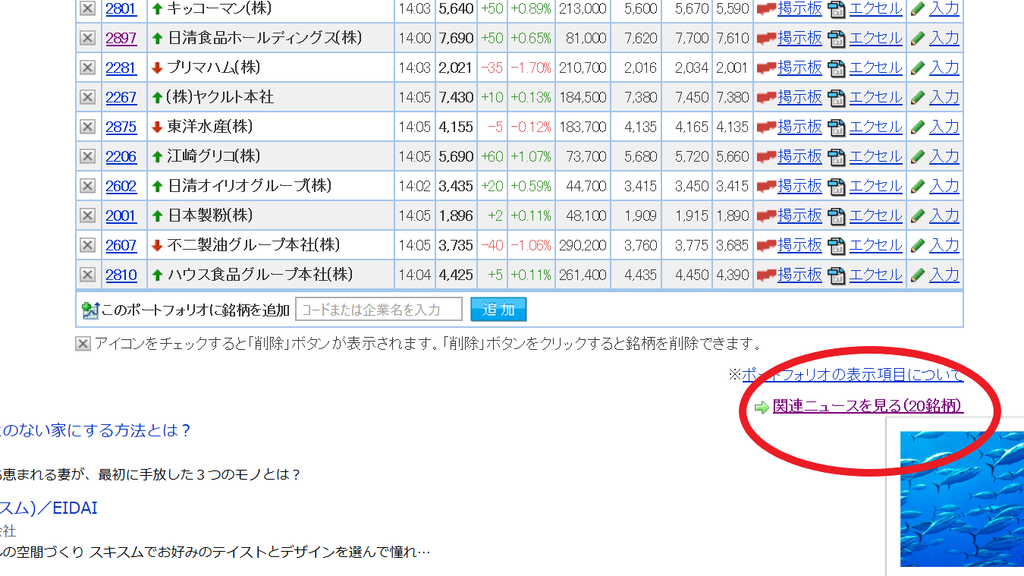
Task: Open the ／EIDAI ad link
Action: [x=48, y=508]
